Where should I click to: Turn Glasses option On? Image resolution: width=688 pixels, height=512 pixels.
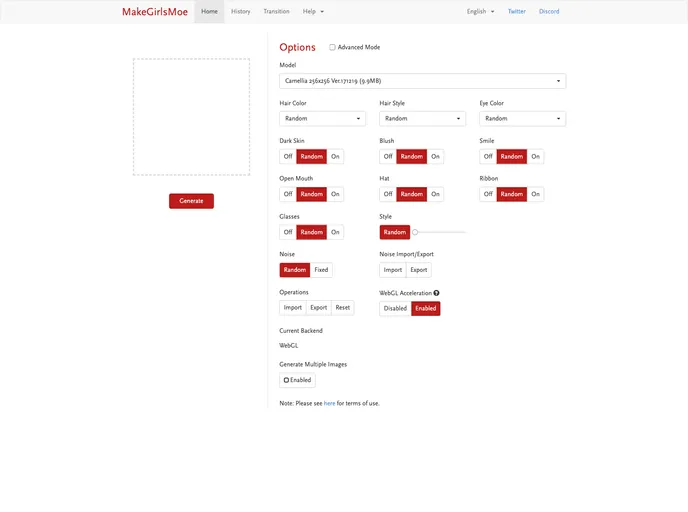tap(335, 232)
